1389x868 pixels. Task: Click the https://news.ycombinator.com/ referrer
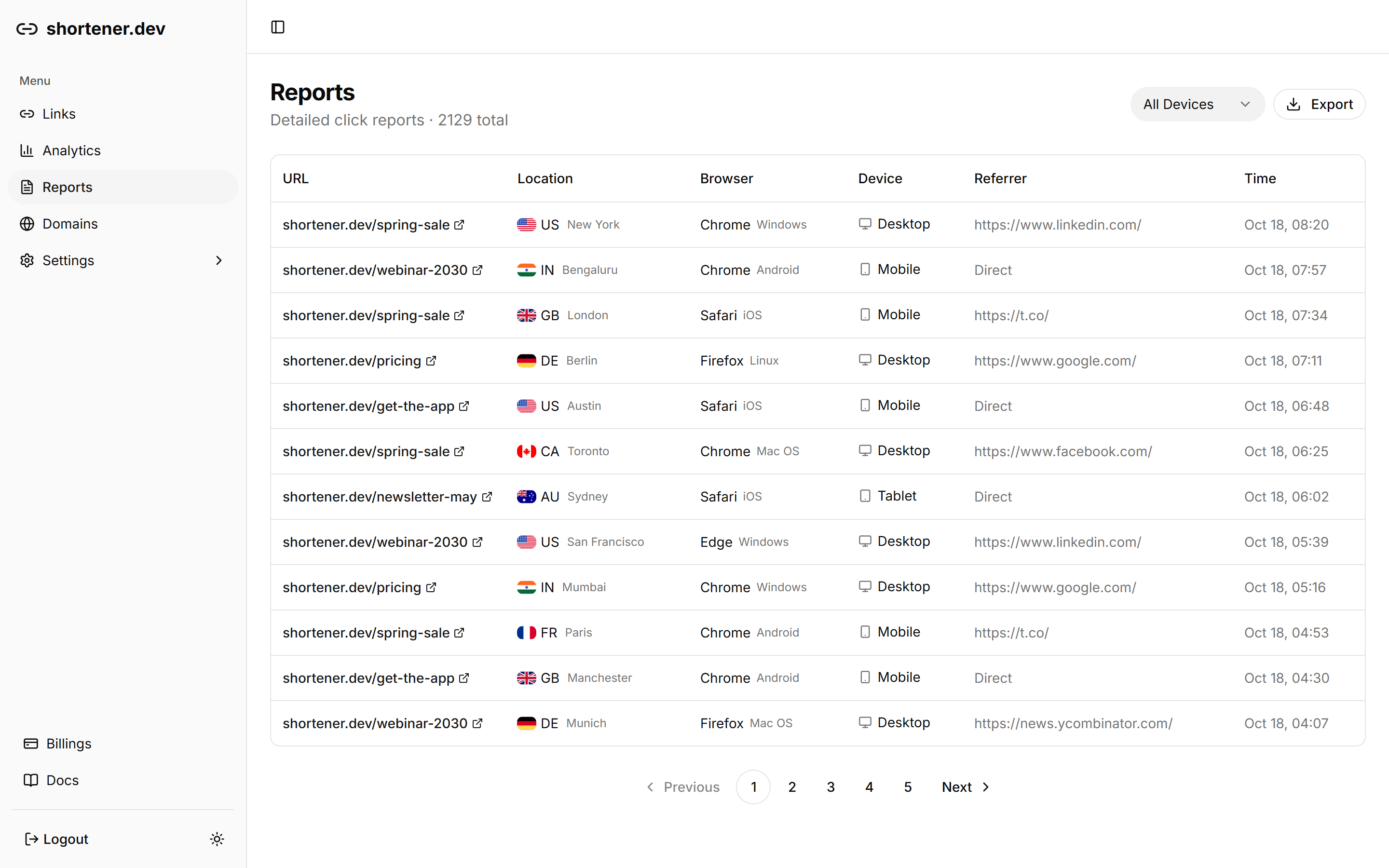coord(1073,723)
